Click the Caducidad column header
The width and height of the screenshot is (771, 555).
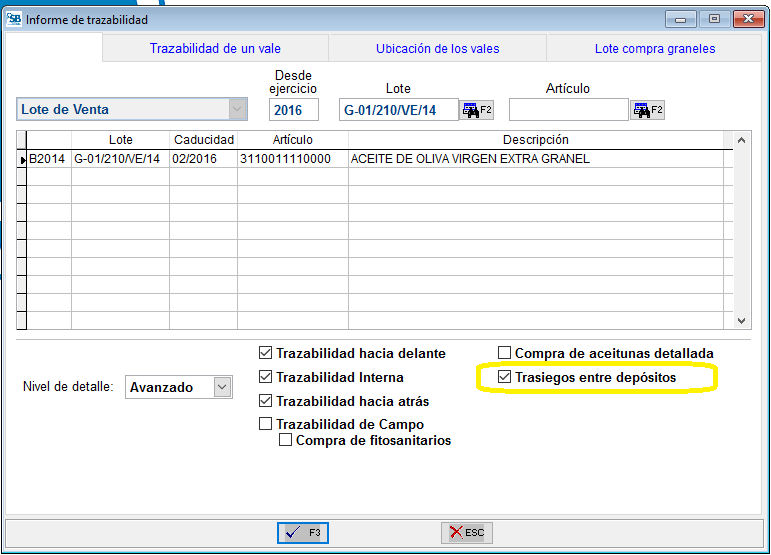(x=204, y=140)
